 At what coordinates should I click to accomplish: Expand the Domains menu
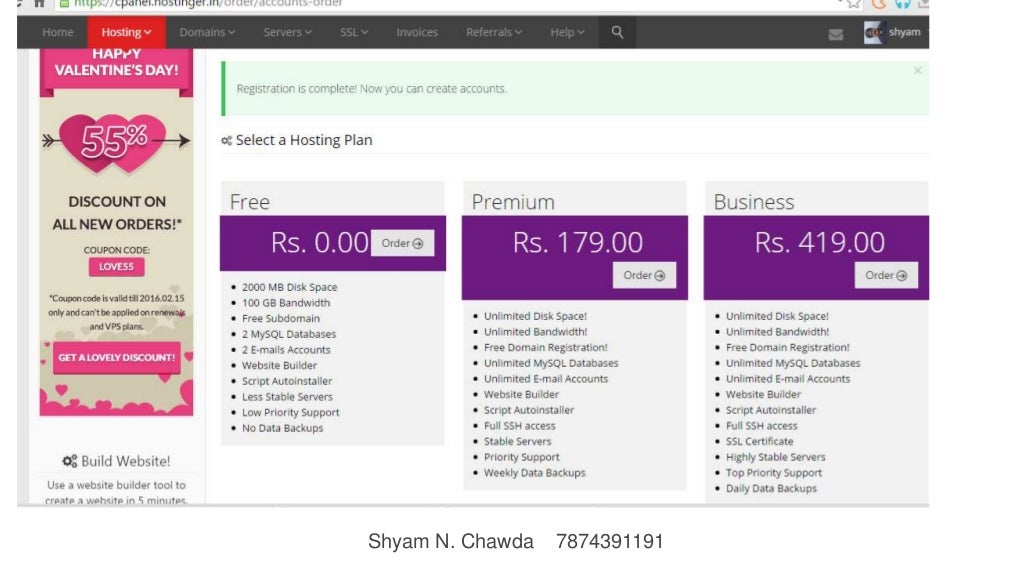point(207,32)
